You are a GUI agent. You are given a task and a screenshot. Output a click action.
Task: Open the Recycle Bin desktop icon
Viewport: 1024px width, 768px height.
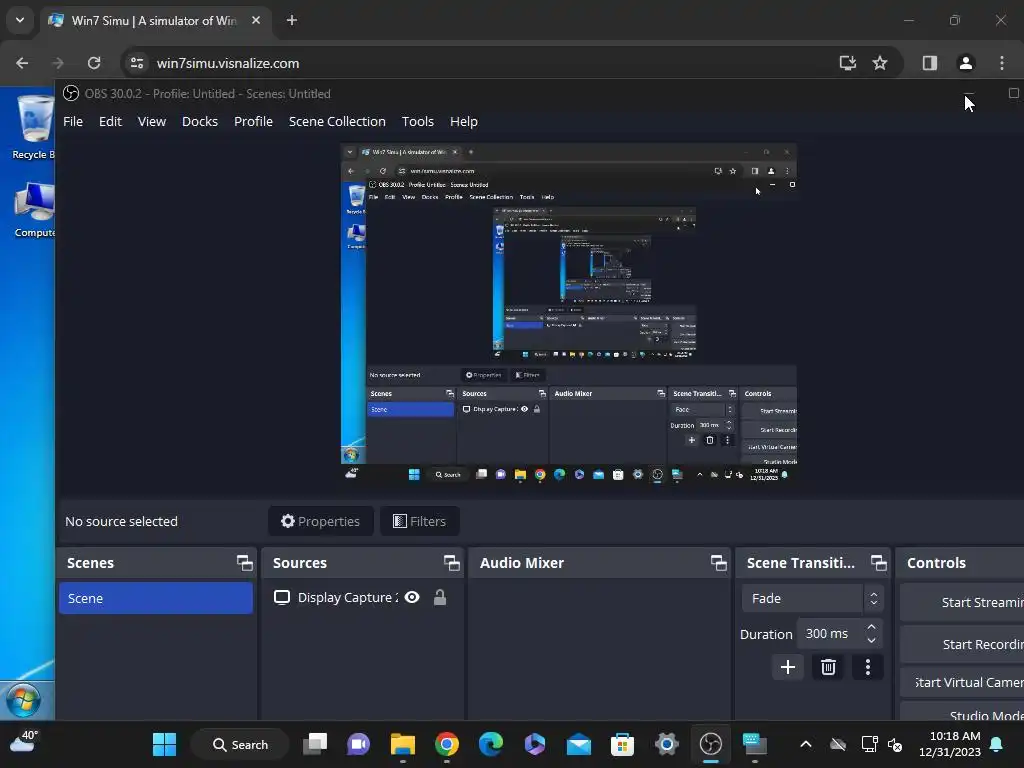pos(33,127)
